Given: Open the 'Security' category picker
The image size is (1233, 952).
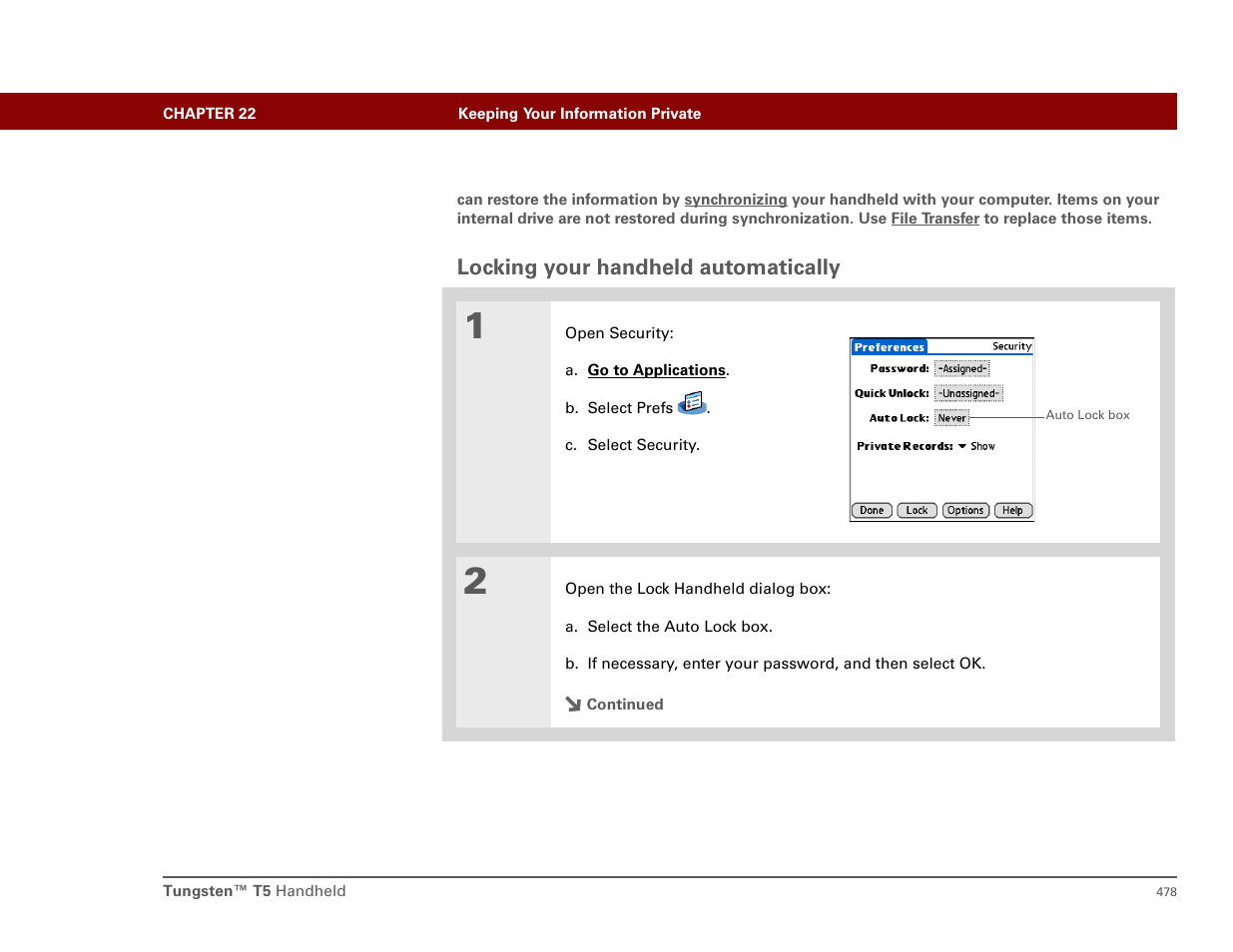Looking at the screenshot, I should pos(1011,347).
